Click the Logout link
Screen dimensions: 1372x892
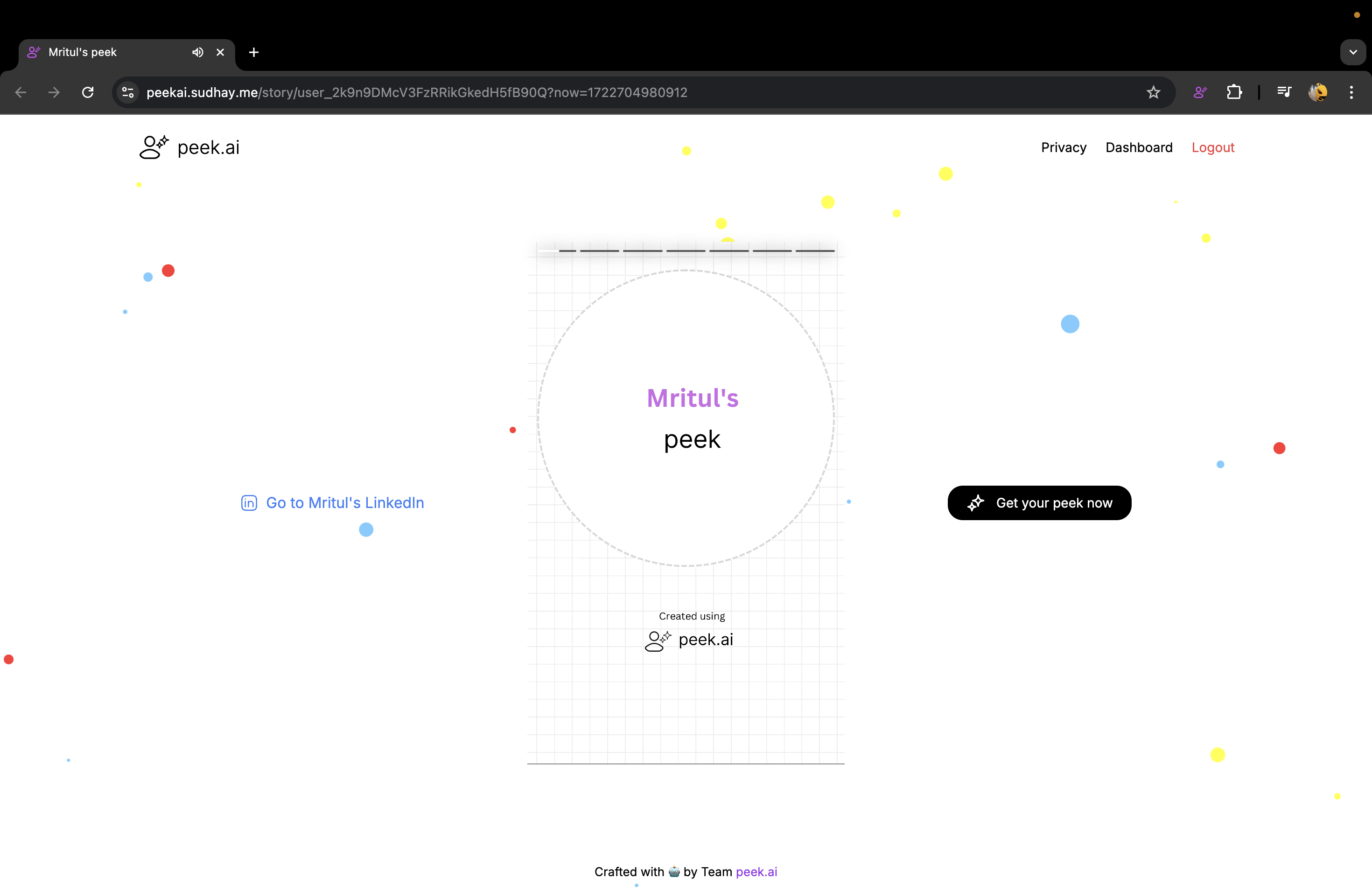tap(1212, 147)
